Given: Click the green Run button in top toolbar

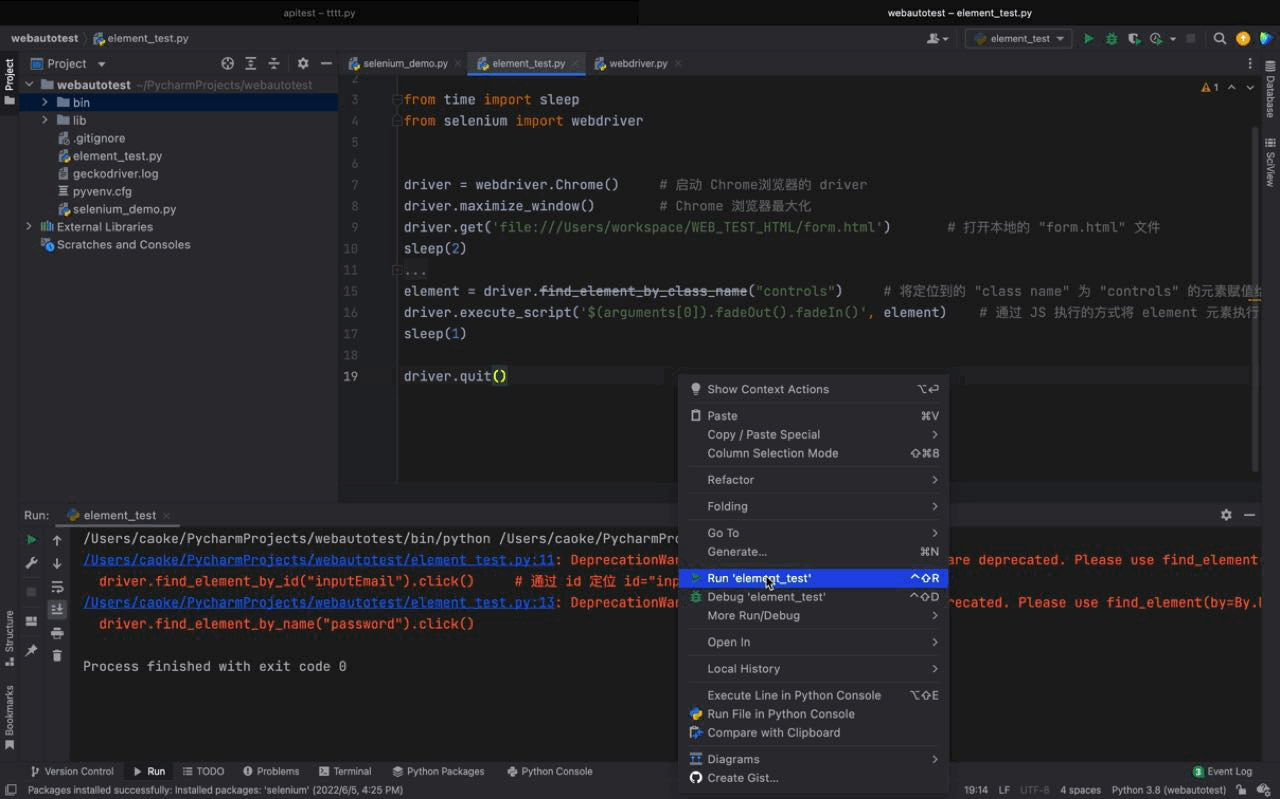Looking at the screenshot, I should (x=1089, y=38).
